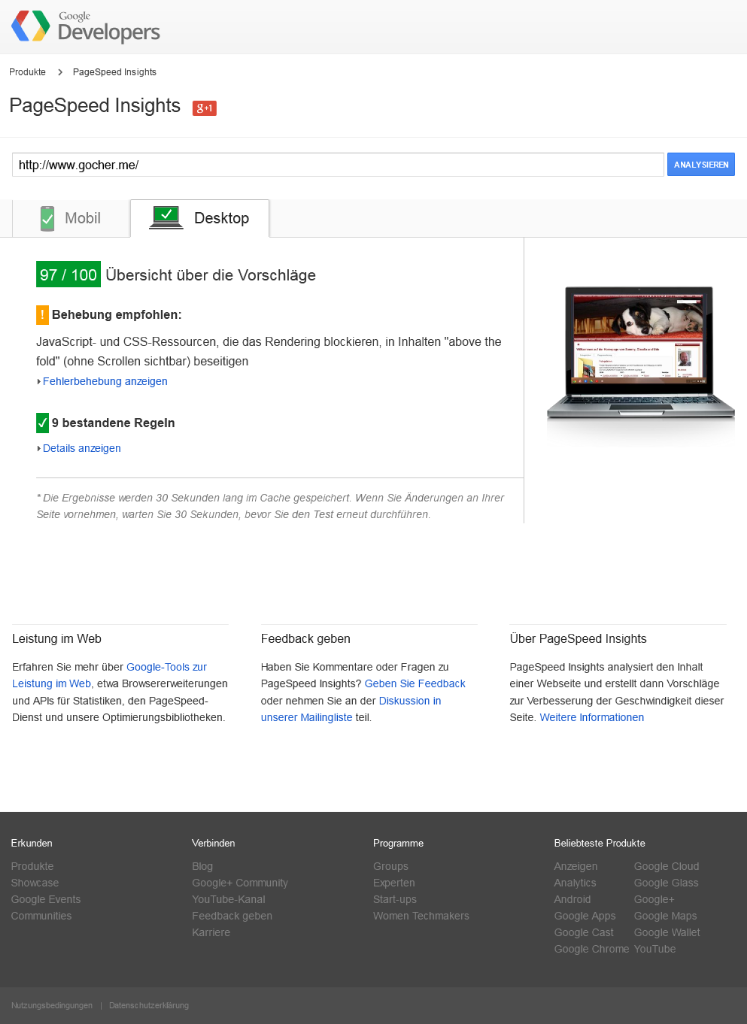747x1024 pixels.
Task: Click the Mobil phone icon
Action: (47, 218)
